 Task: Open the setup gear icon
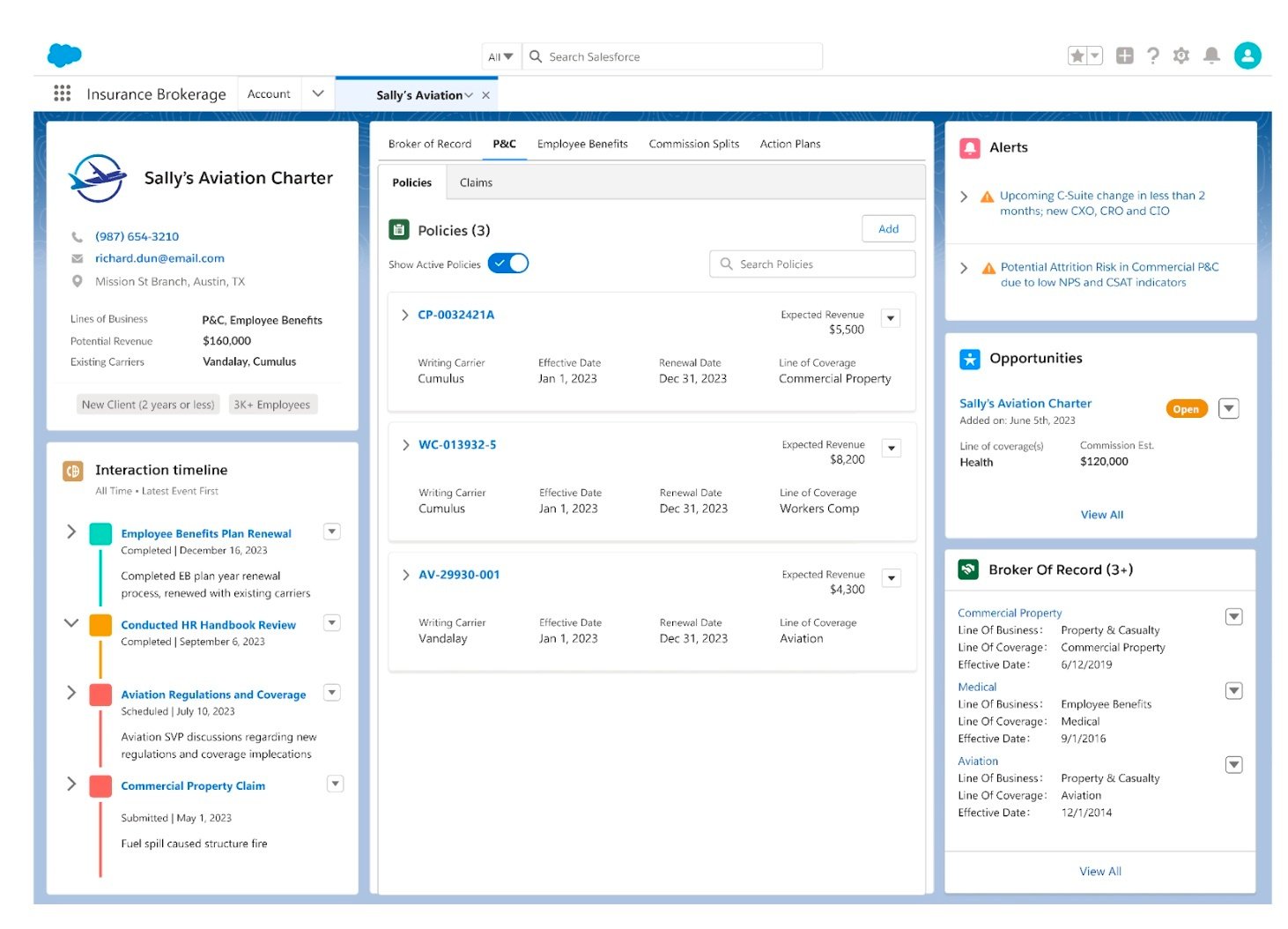pos(1181,56)
